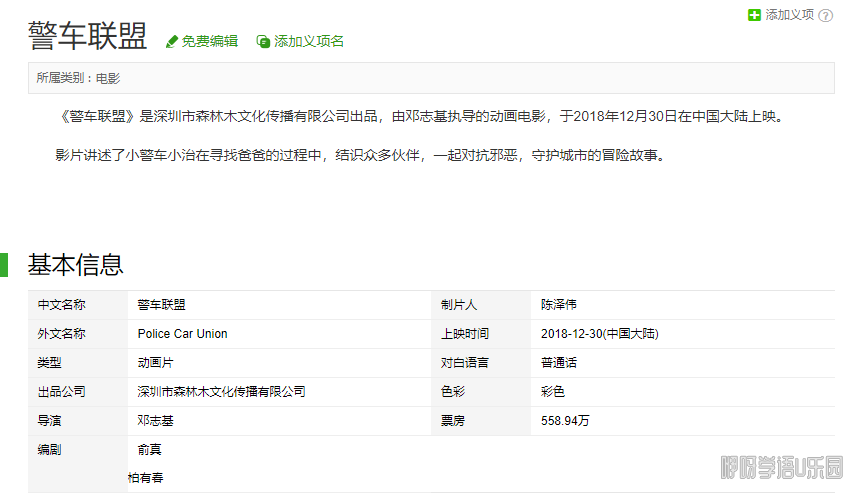Select the release date 2018-12-30(中国大陆)
Image resolution: width=851 pixels, height=493 pixels.
click(x=600, y=334)
